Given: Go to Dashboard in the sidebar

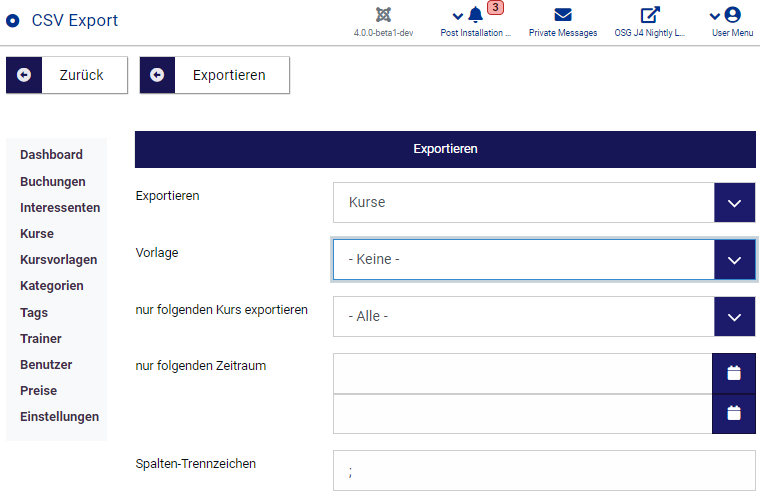Looking at the screenshot, I should point(51,155).
